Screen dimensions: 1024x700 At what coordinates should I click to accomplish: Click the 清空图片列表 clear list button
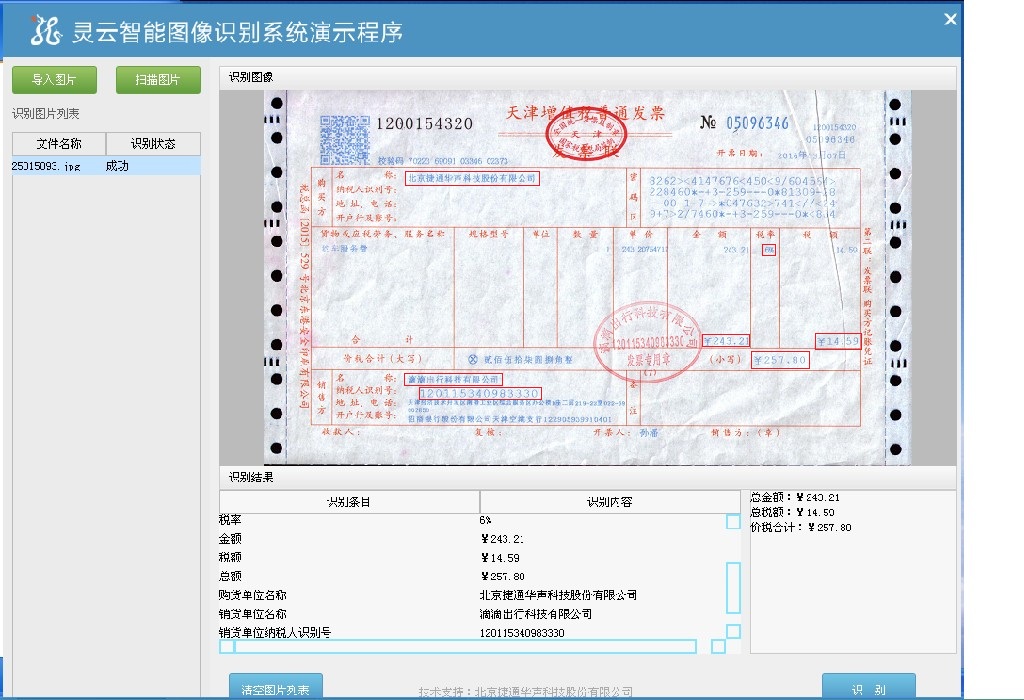275,688
